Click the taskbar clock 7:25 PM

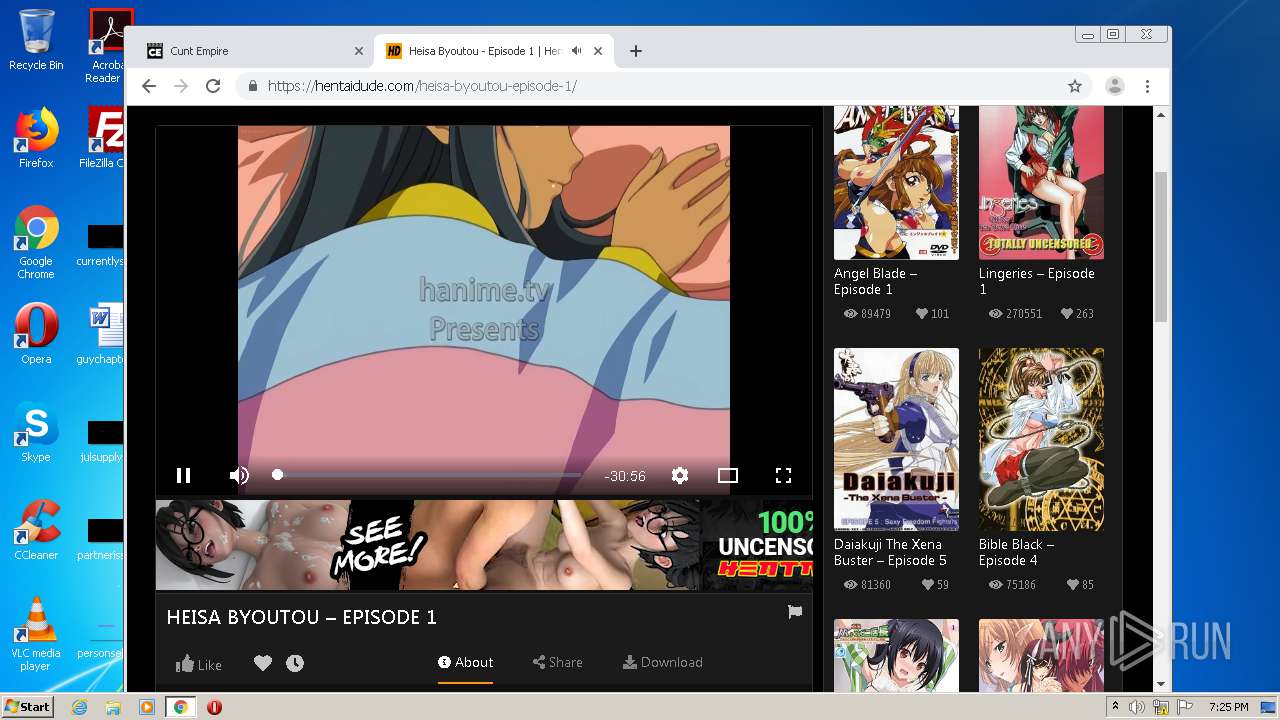click(1229, 707)
